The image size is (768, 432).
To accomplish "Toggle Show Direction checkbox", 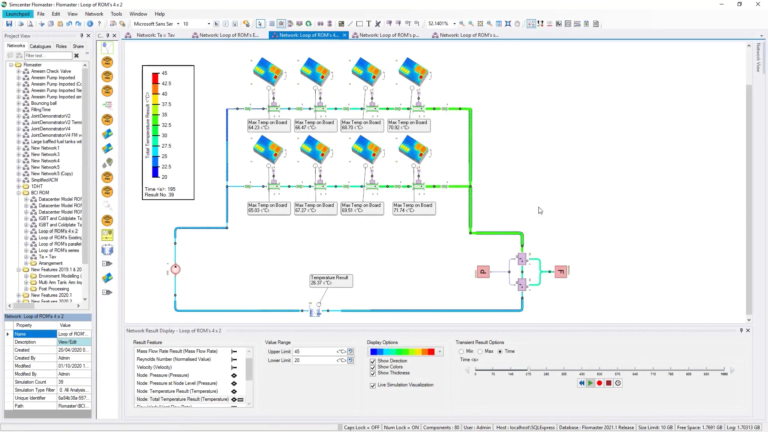I will [373, 361].
